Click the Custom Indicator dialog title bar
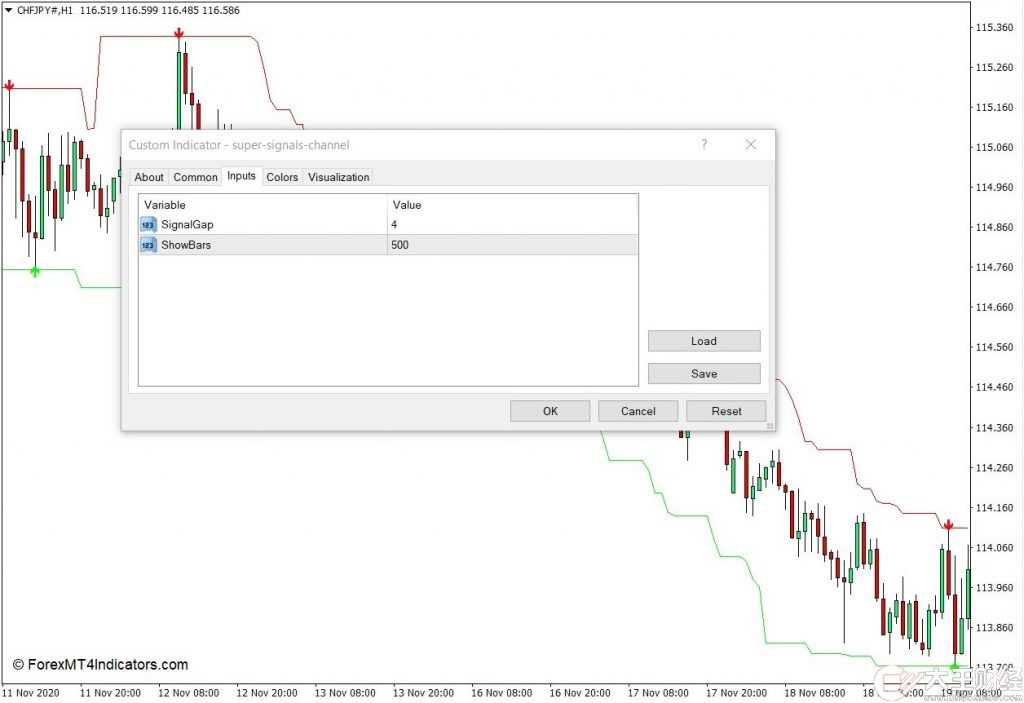Image resolution: width=1024 pixels, height=703 pixels. tap(448, 145)
